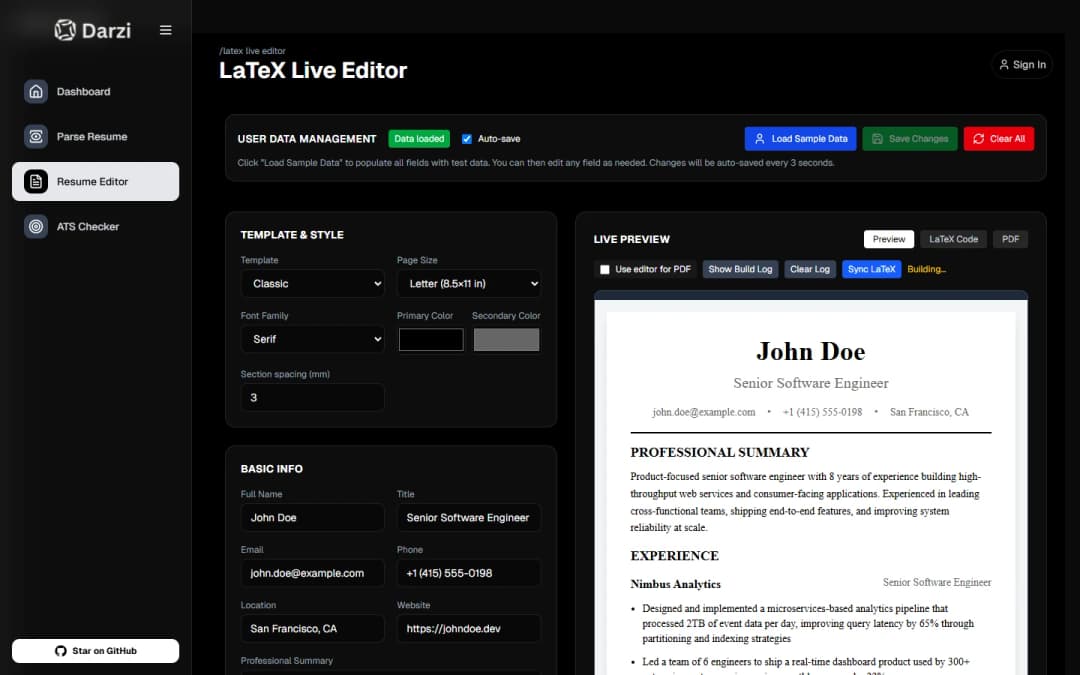1080x675 pixels.
Task: Click the Resume Editor document icon
Action: click(36, 182)
